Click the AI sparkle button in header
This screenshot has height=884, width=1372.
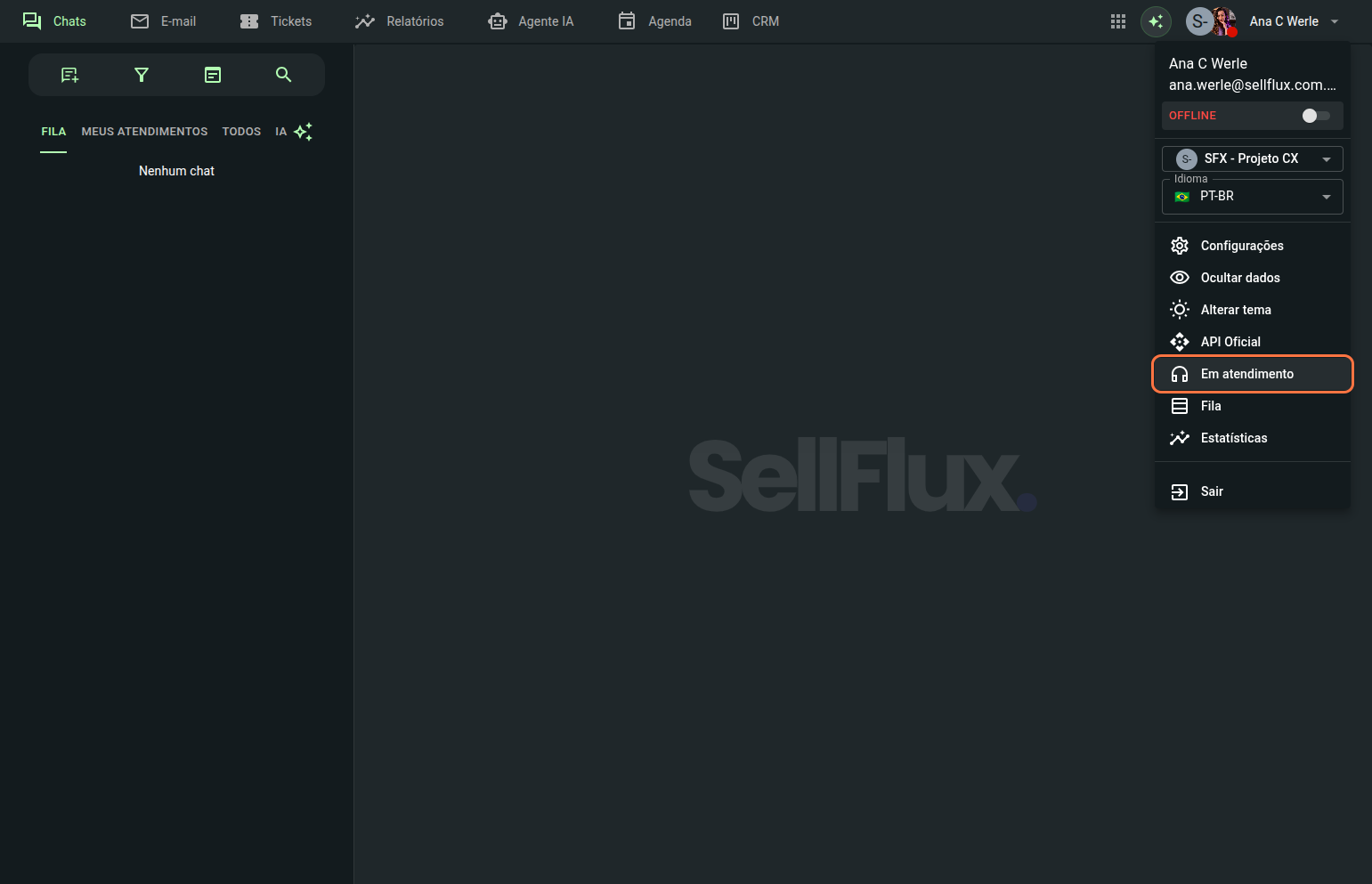(x=1156, y=21)
